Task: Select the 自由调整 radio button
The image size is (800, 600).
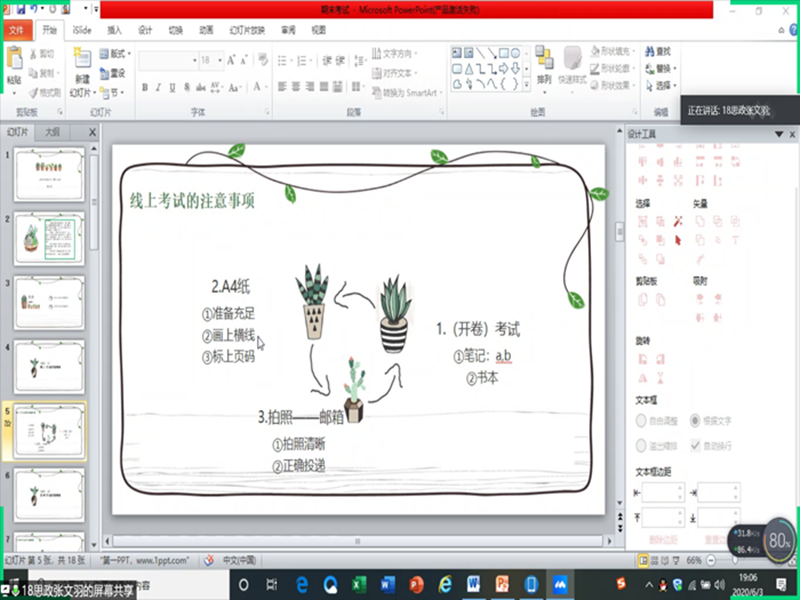Action: pyautogui.click(x=642, y=420)
